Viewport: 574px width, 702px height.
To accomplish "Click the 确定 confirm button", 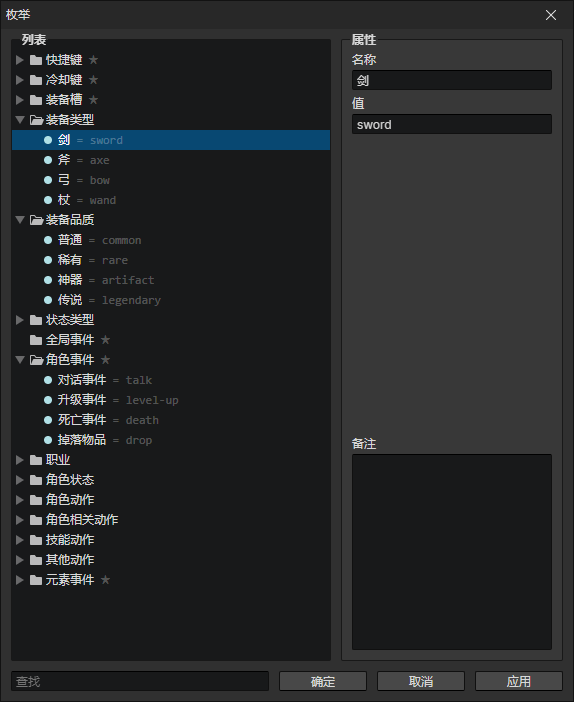I will pyautogui.click(x=323, y=681).
